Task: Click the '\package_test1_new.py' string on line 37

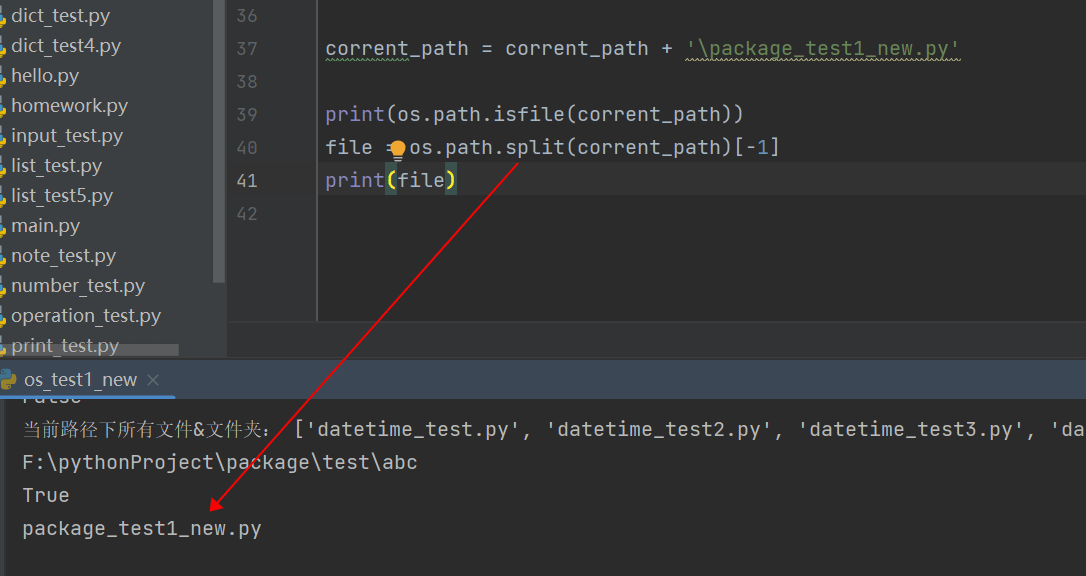Action: click(822, 48)
